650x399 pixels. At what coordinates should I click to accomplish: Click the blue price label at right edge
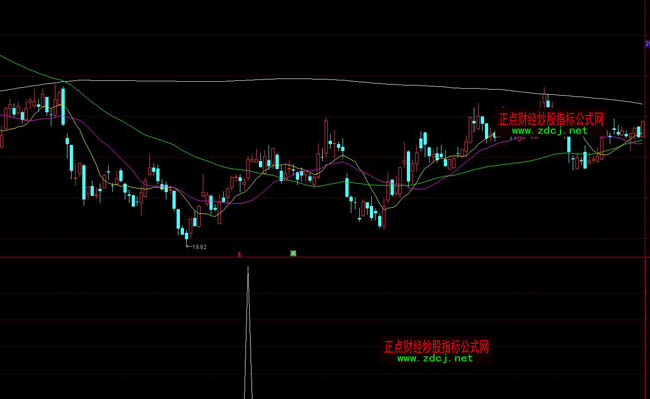click(x=647, y=44)
